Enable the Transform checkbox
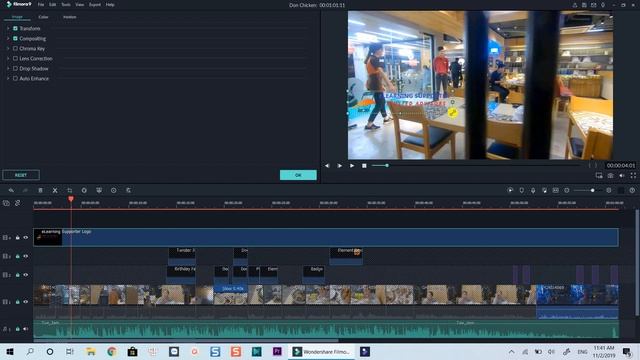The height and width of the screenshot is (360, 640). (15, 29)
